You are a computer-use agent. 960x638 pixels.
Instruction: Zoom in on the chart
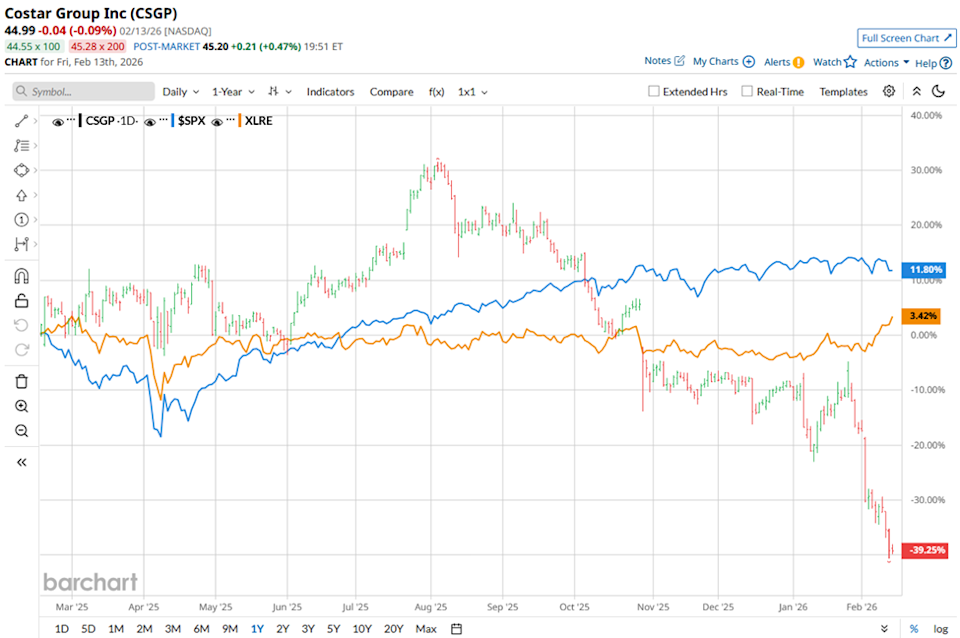click(22, 406)
